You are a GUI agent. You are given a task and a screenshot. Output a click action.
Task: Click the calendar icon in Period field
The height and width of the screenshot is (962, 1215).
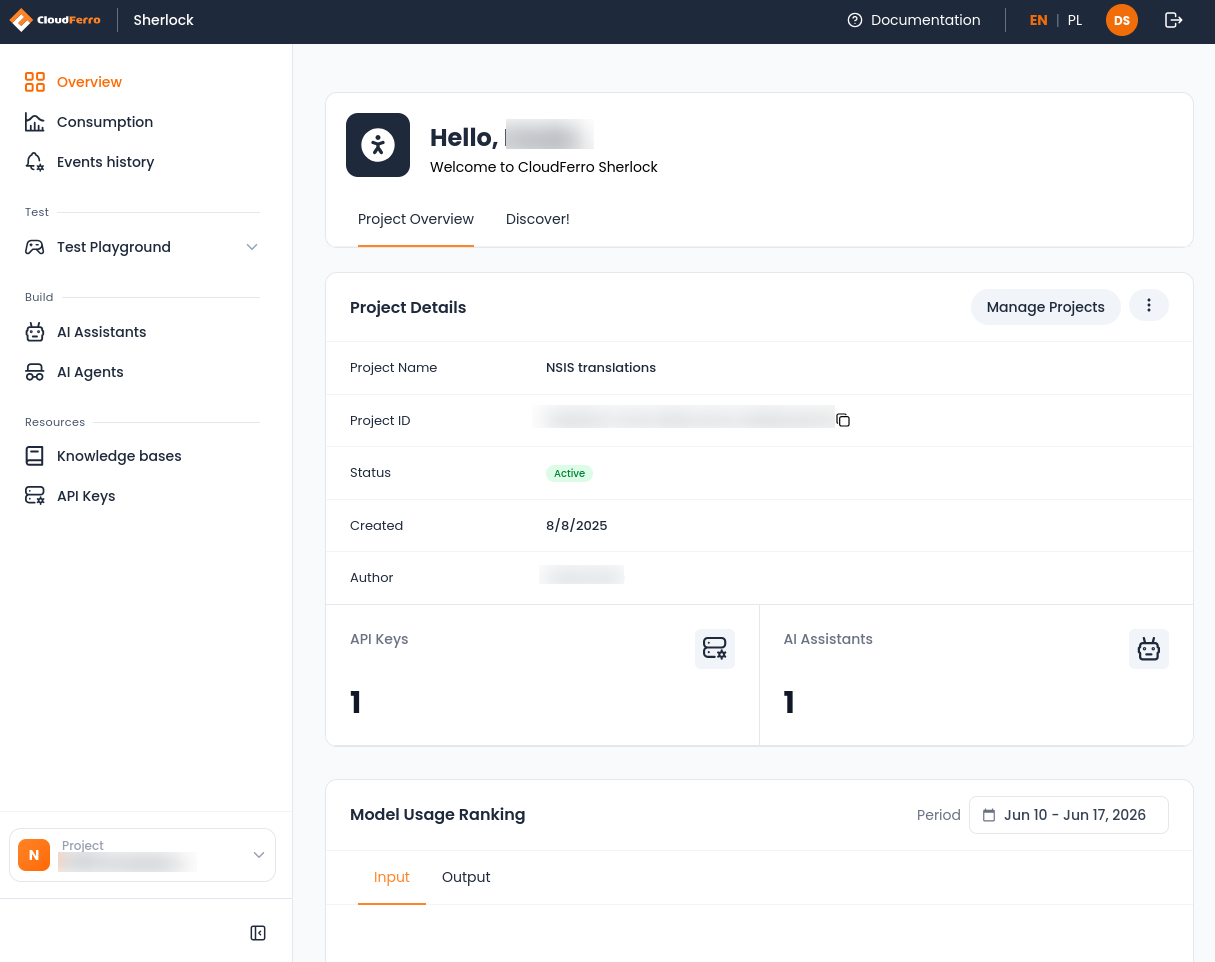pos(989,815)
